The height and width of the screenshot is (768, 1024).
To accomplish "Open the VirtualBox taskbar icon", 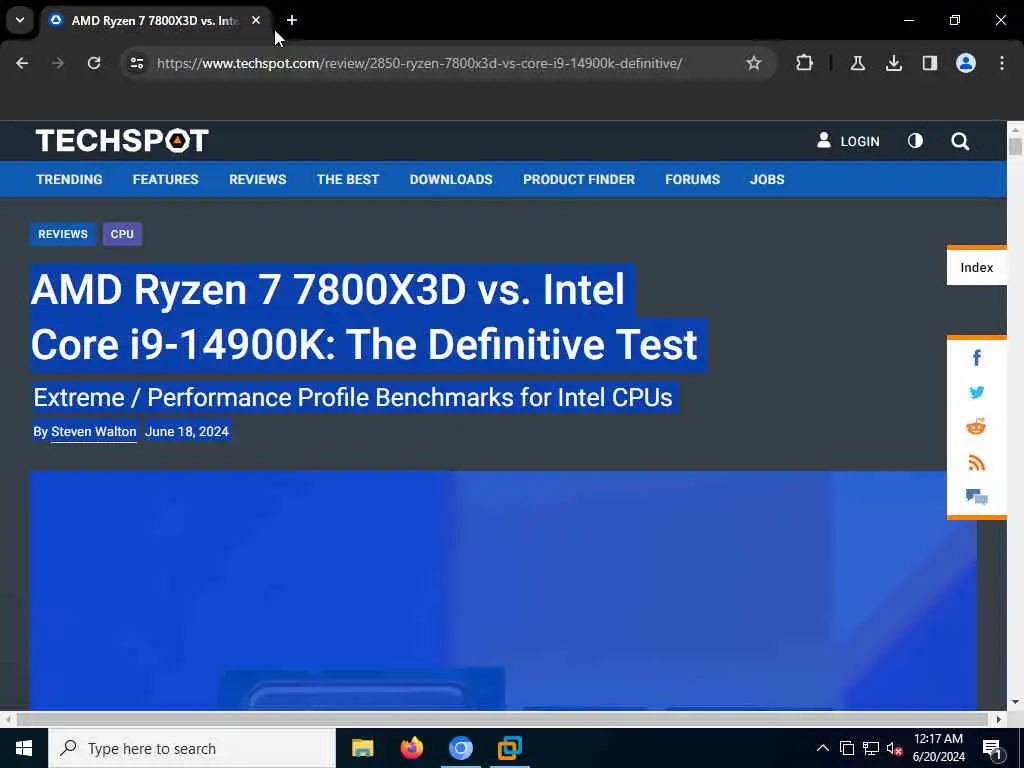I will 509,748.
